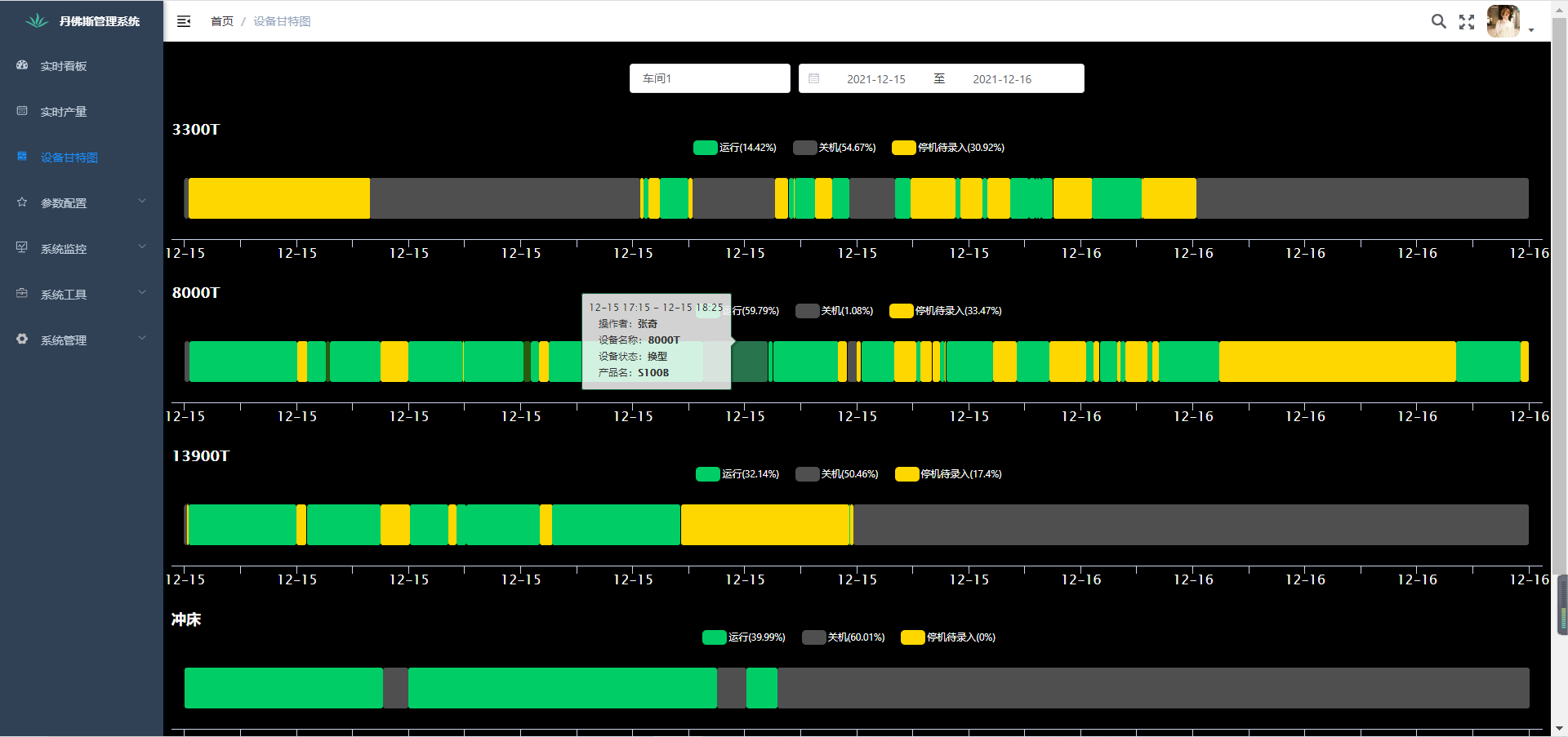Screen dimensions: 1568x737
Task: Click the highlighted dark green 8000T segment
Action: pyautogui.click(x=750, y=362)
